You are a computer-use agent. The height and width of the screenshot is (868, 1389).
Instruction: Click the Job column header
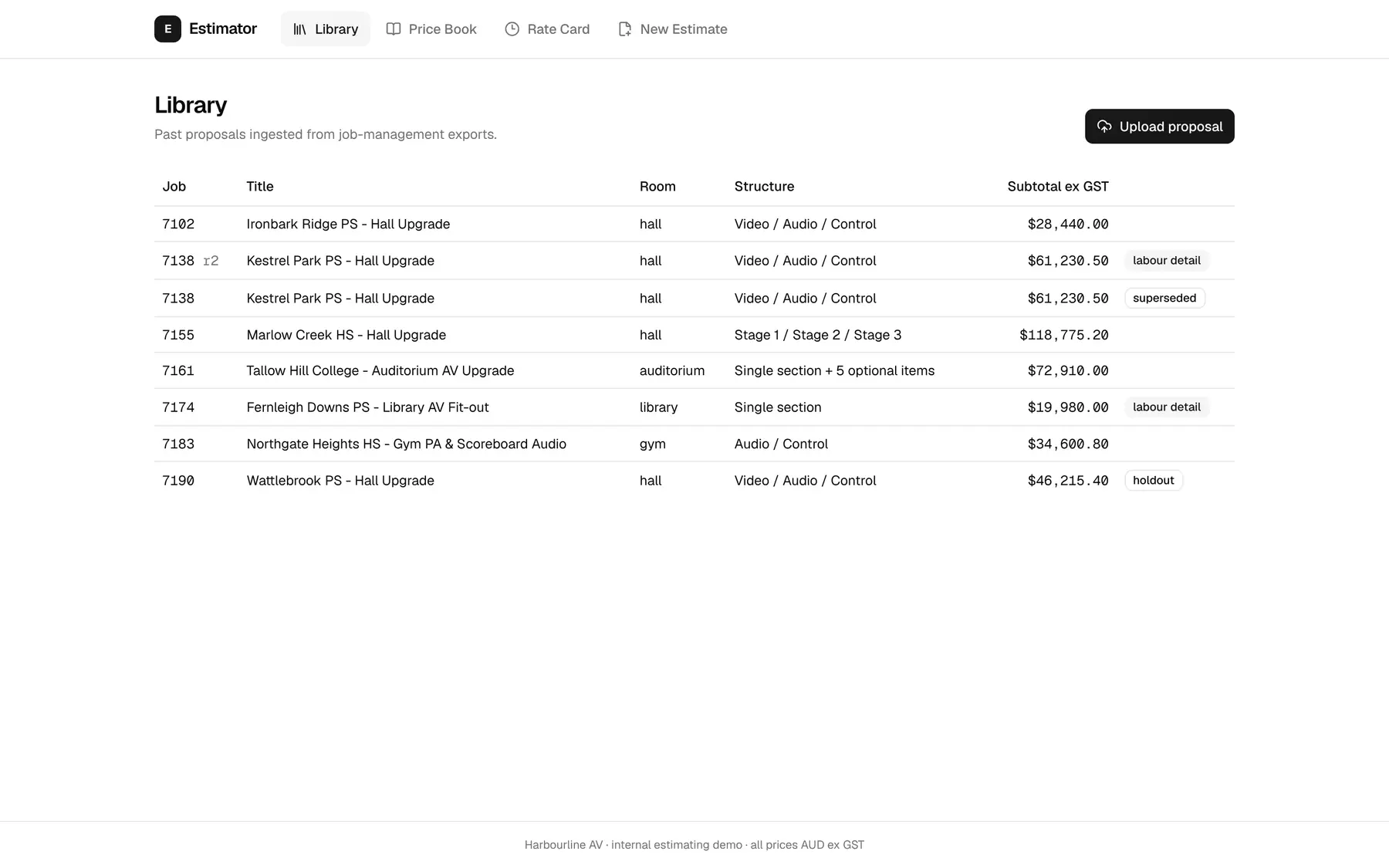pyautogui.click(x=174, y=186)
